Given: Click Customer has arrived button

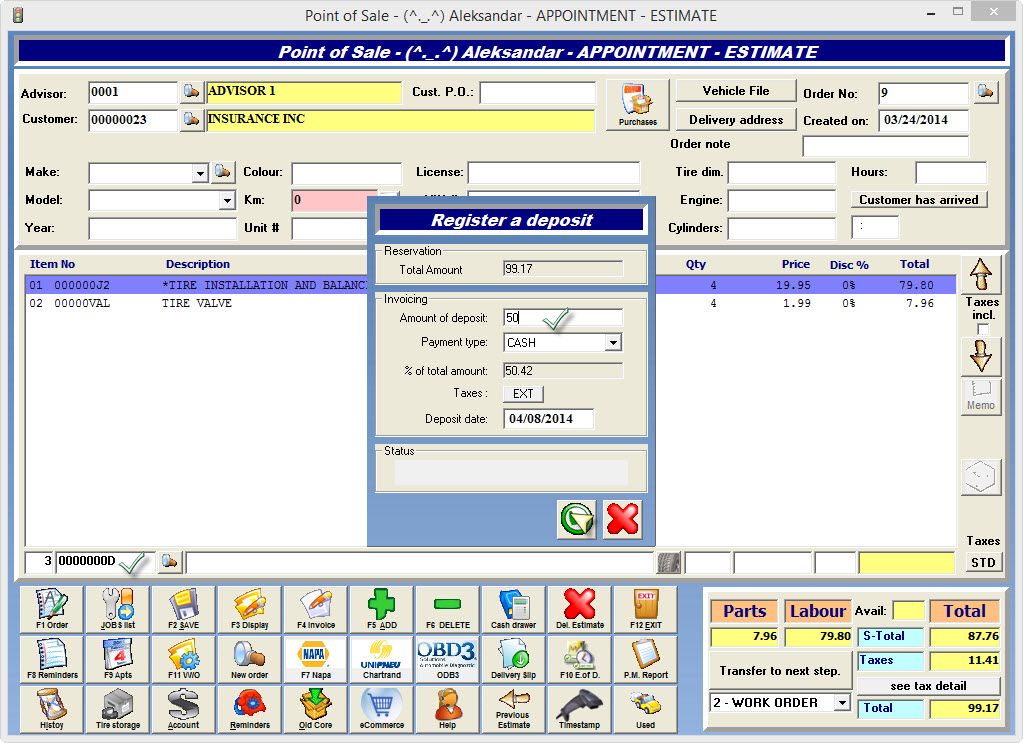Looking at the screenshot, I should 919,200.
